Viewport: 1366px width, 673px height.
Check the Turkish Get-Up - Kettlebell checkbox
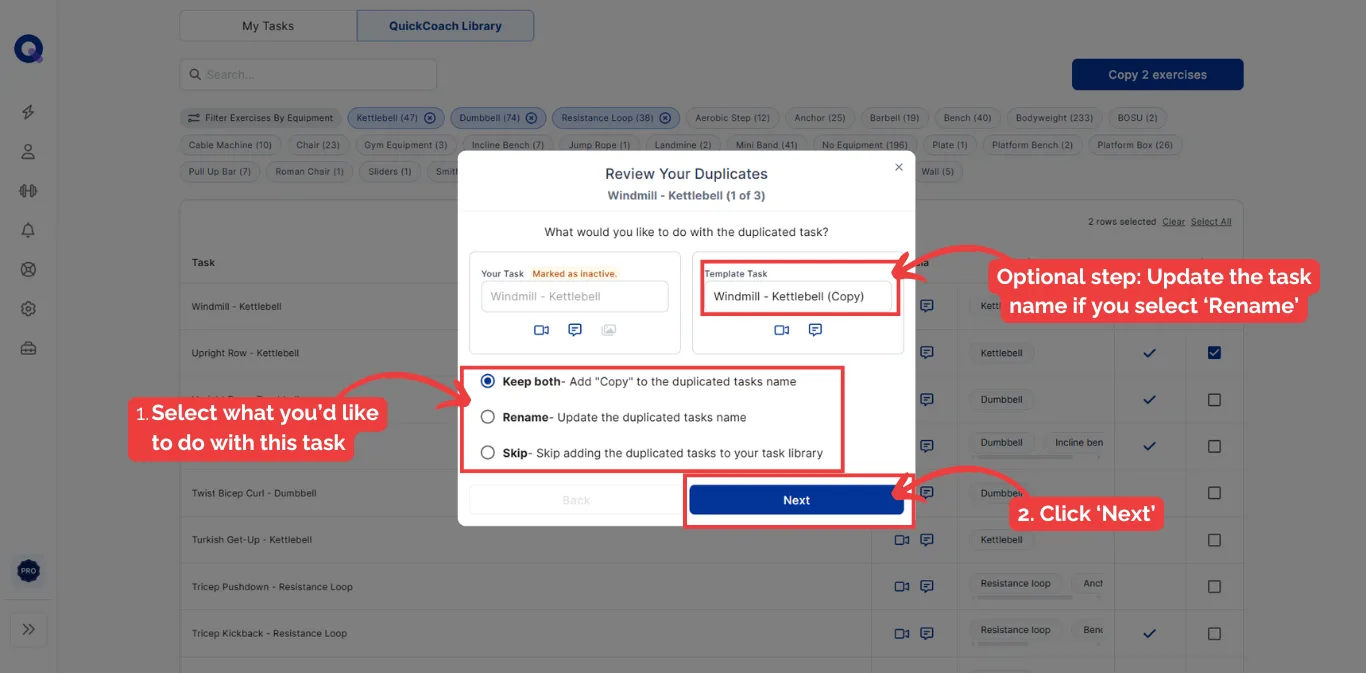tap(1214, 540)
